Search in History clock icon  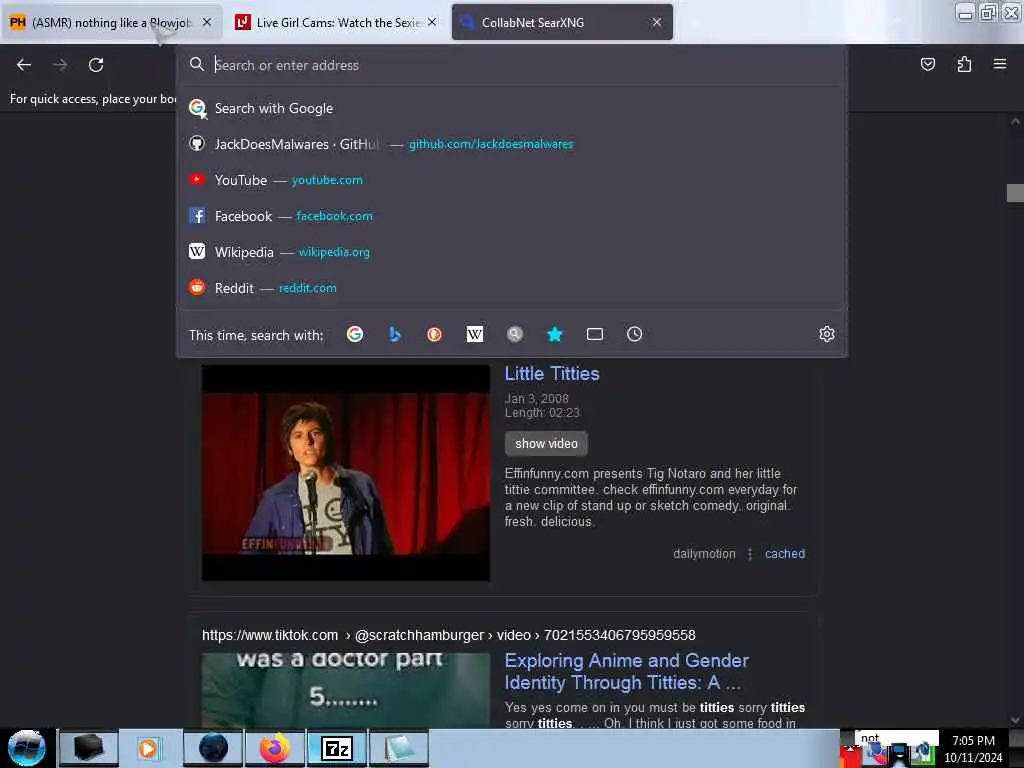(x=634, y=334)
